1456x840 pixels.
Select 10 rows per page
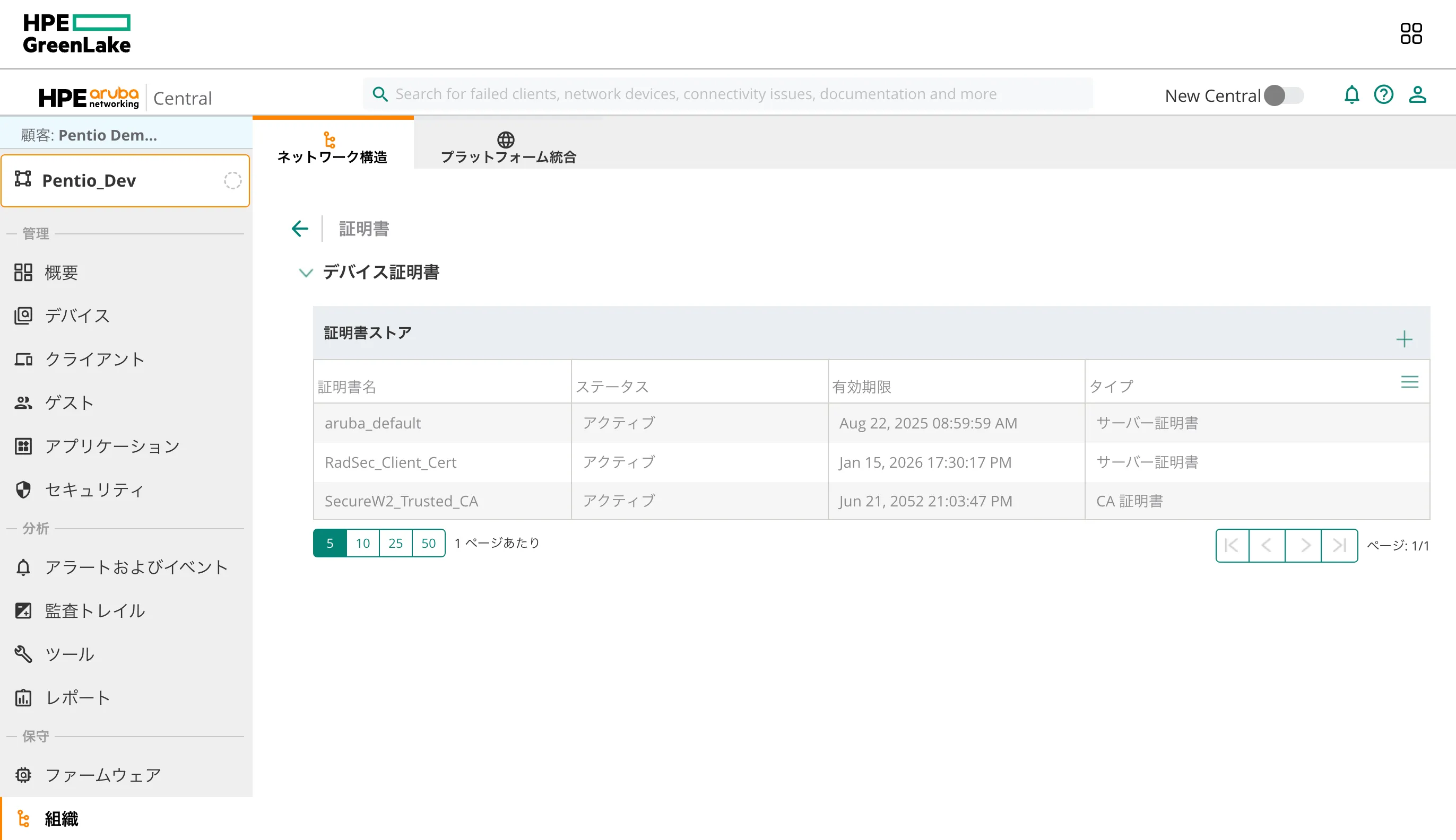click(362, 543)
